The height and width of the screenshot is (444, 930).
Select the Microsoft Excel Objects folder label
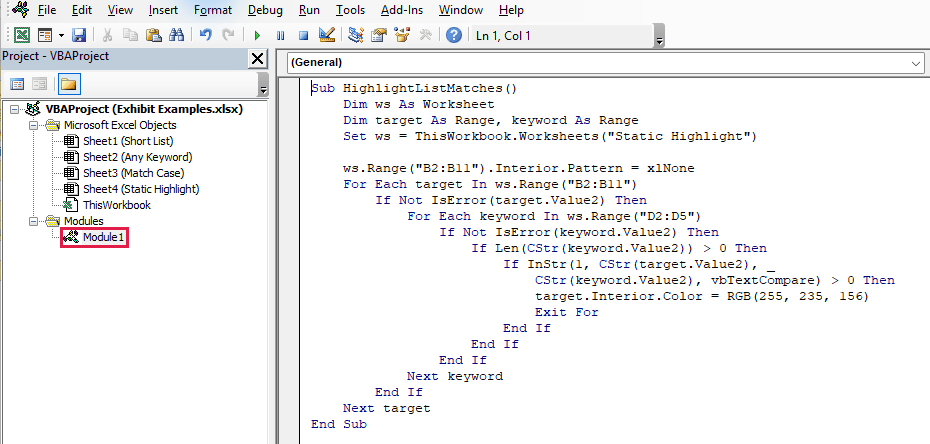(x=120, y=125)
